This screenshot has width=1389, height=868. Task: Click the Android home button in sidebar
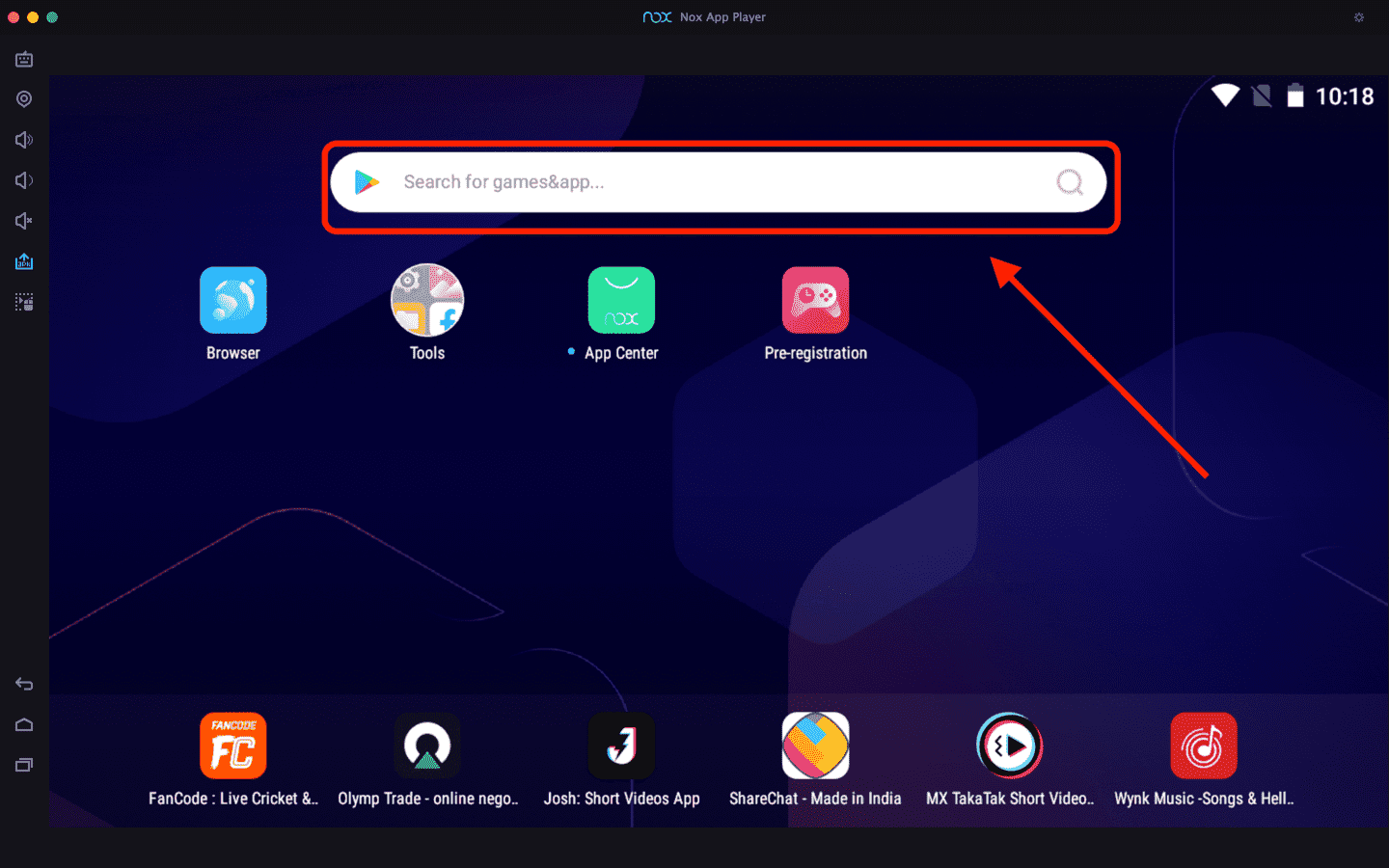coord(24,724)
